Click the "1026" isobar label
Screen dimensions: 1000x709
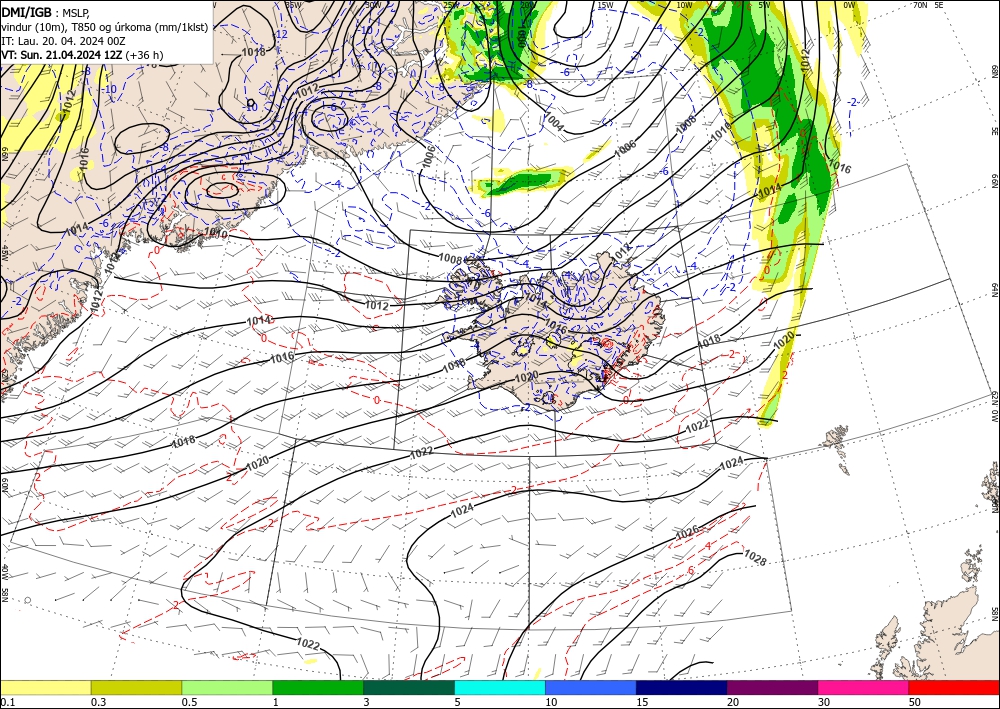pos(688,532)
